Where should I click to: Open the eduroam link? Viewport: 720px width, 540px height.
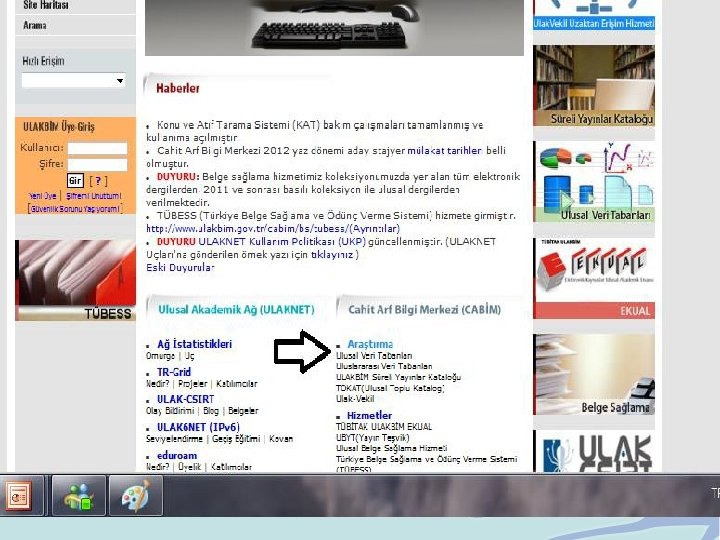click(177, 456)
